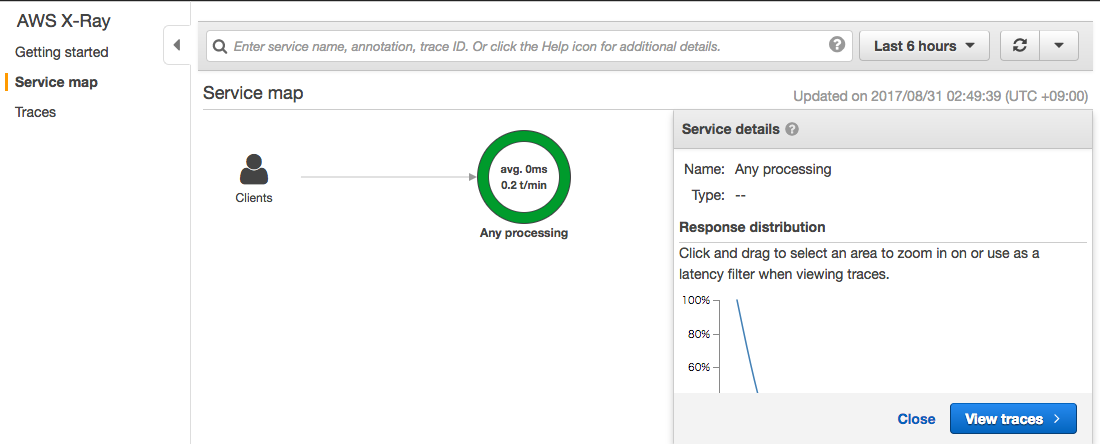Click the Clients label text

254,198
